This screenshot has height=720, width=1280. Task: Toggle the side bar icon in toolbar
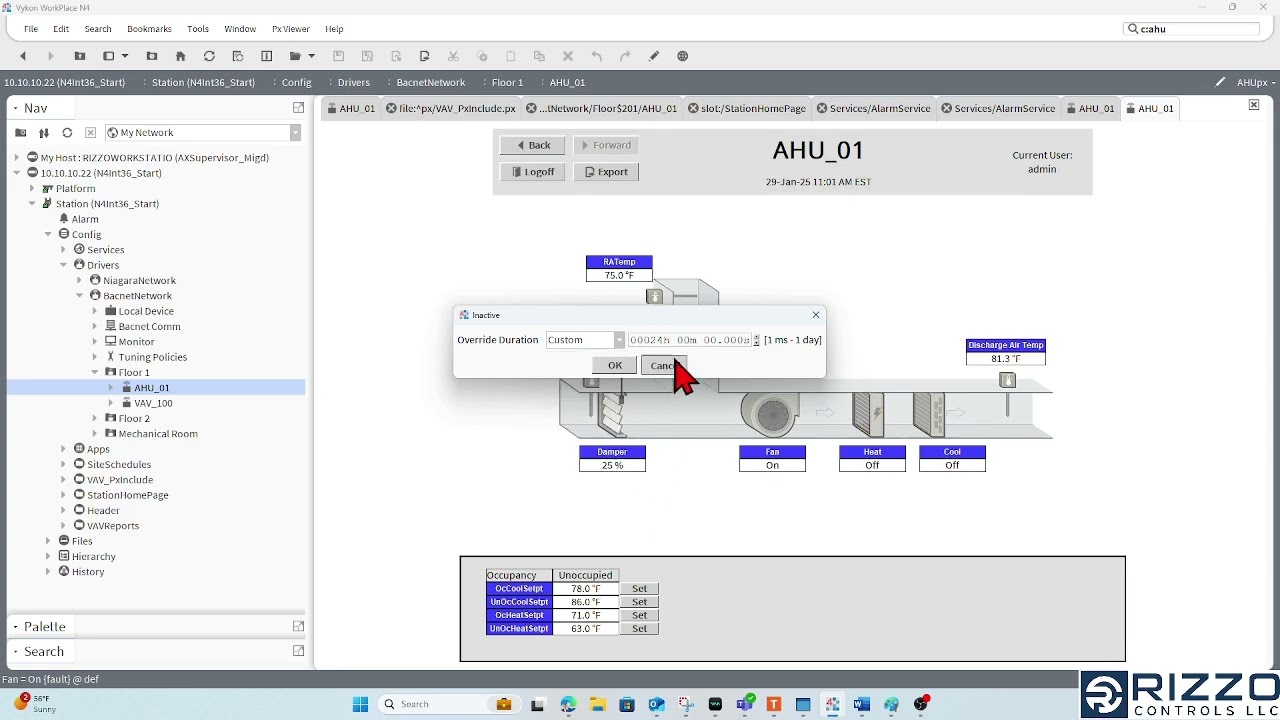click(109, 56)
